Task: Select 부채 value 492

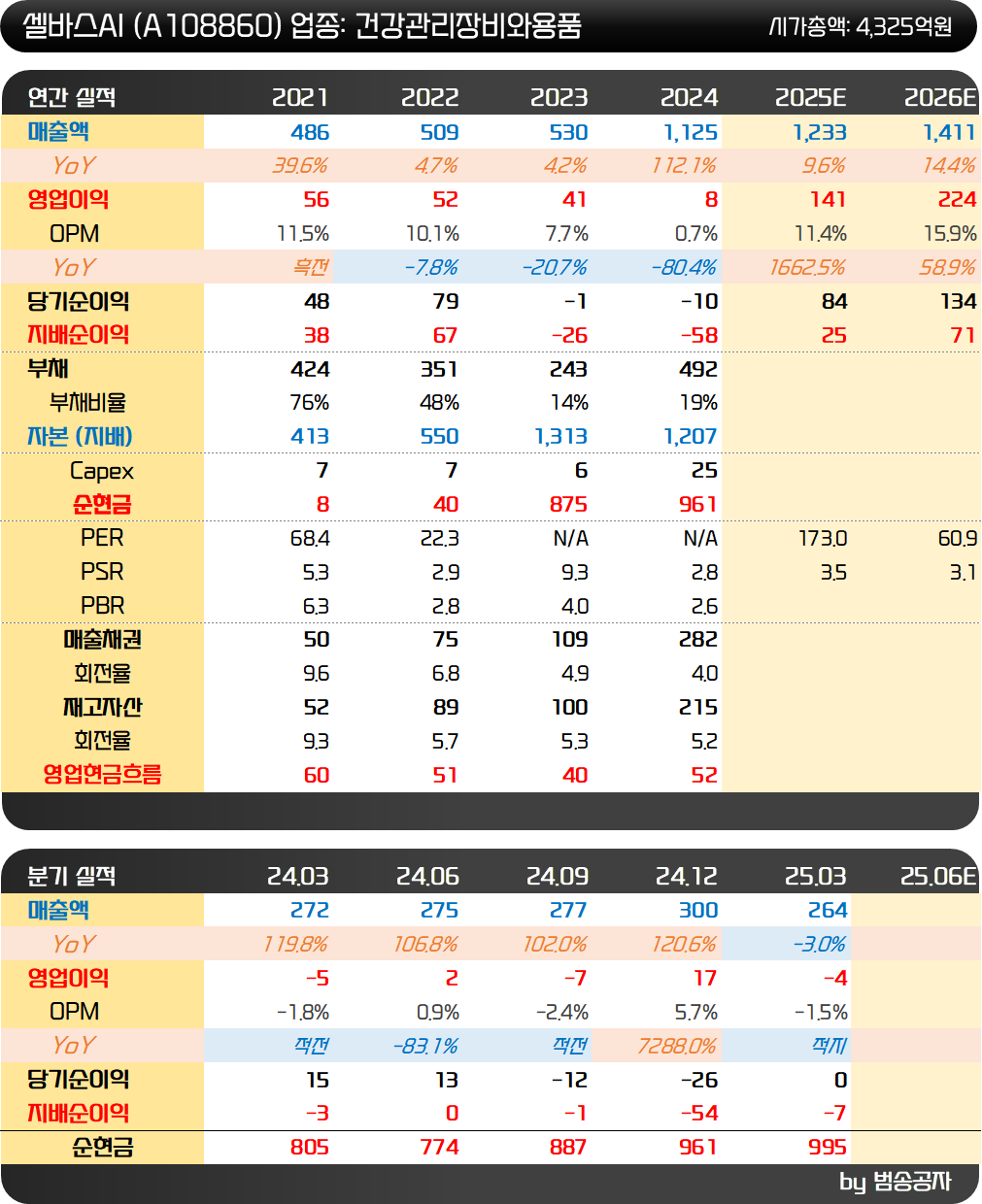Action: tap(698, 369)
